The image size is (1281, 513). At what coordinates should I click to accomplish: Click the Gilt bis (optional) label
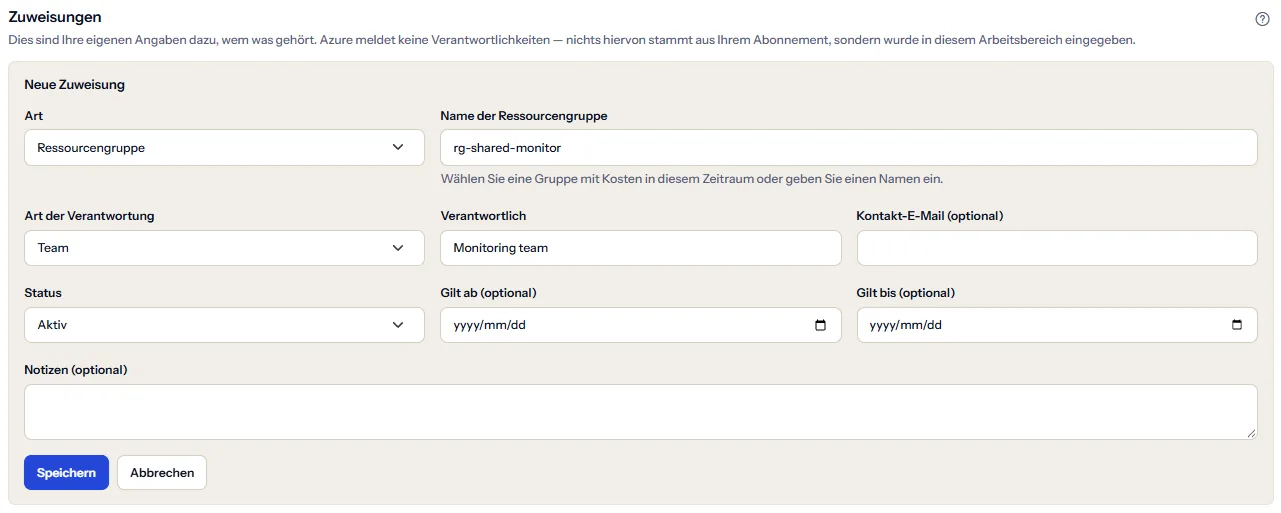[x=906, y=293]
